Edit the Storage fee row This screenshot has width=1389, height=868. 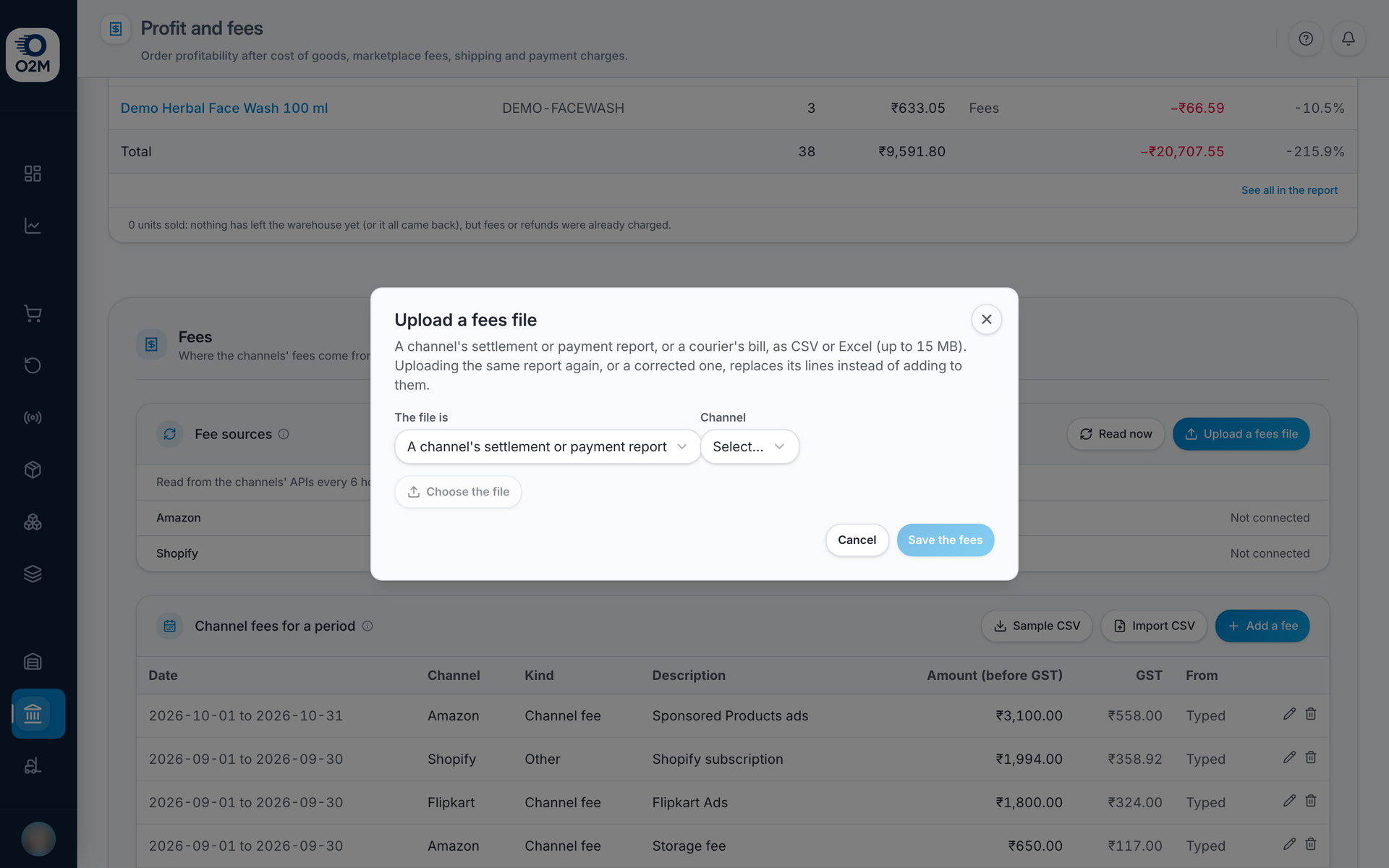click(x=1289, y=844)
